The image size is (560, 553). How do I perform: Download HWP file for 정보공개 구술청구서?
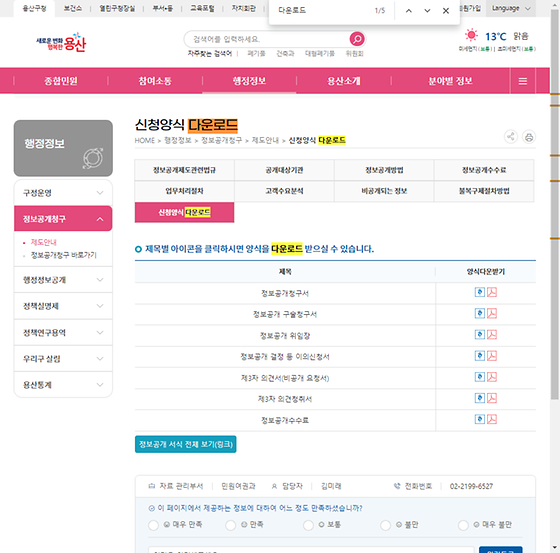click(480, 313)
